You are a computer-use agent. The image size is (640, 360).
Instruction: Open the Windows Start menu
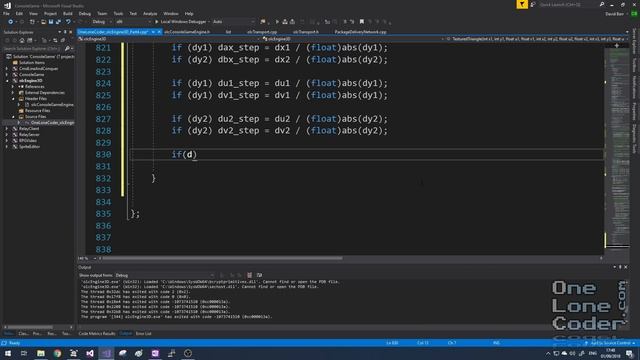8,353
